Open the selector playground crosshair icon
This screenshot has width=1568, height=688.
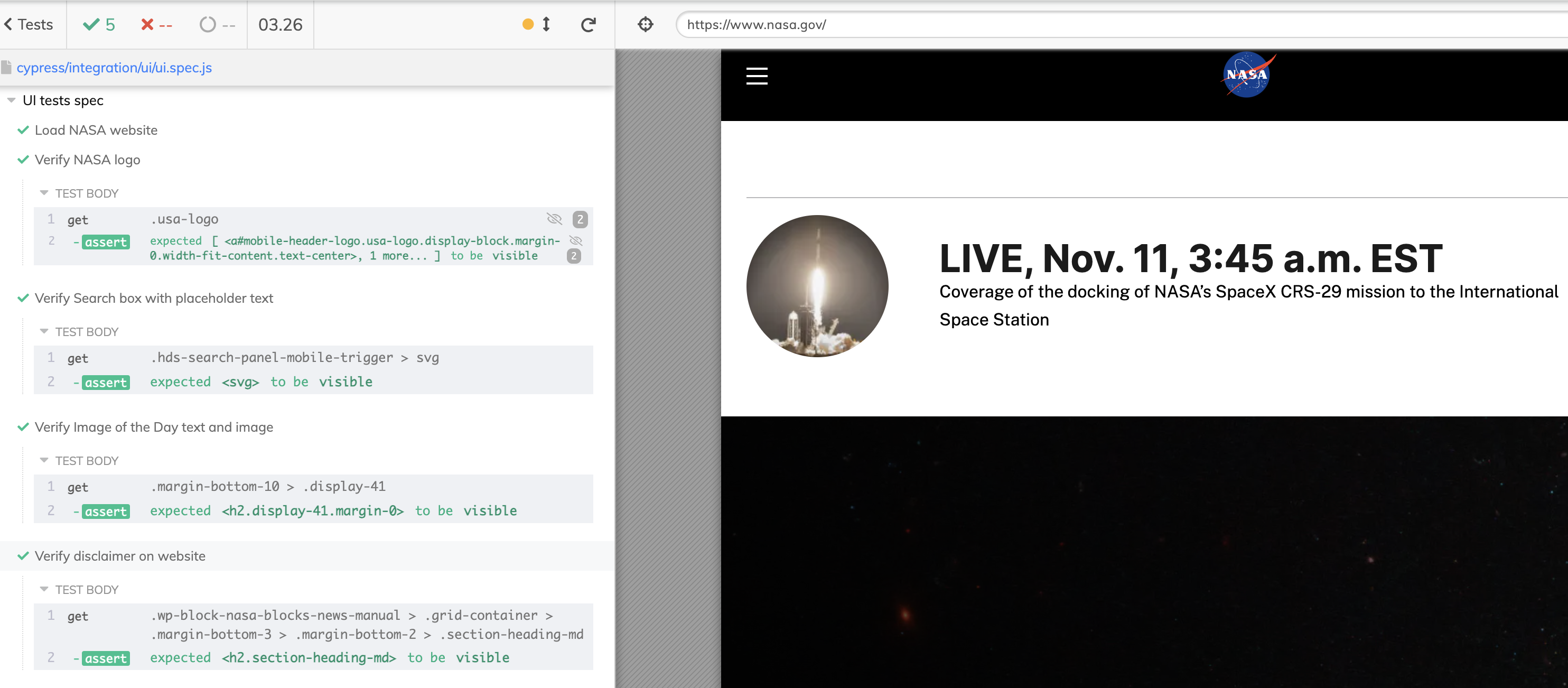(x=645, y=24)
